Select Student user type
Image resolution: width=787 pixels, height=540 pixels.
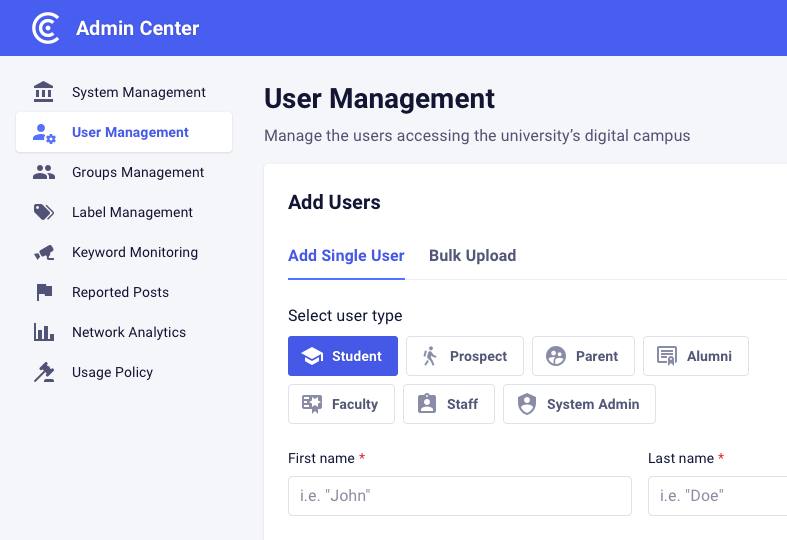pyautogui.click(x=343, y=356)
